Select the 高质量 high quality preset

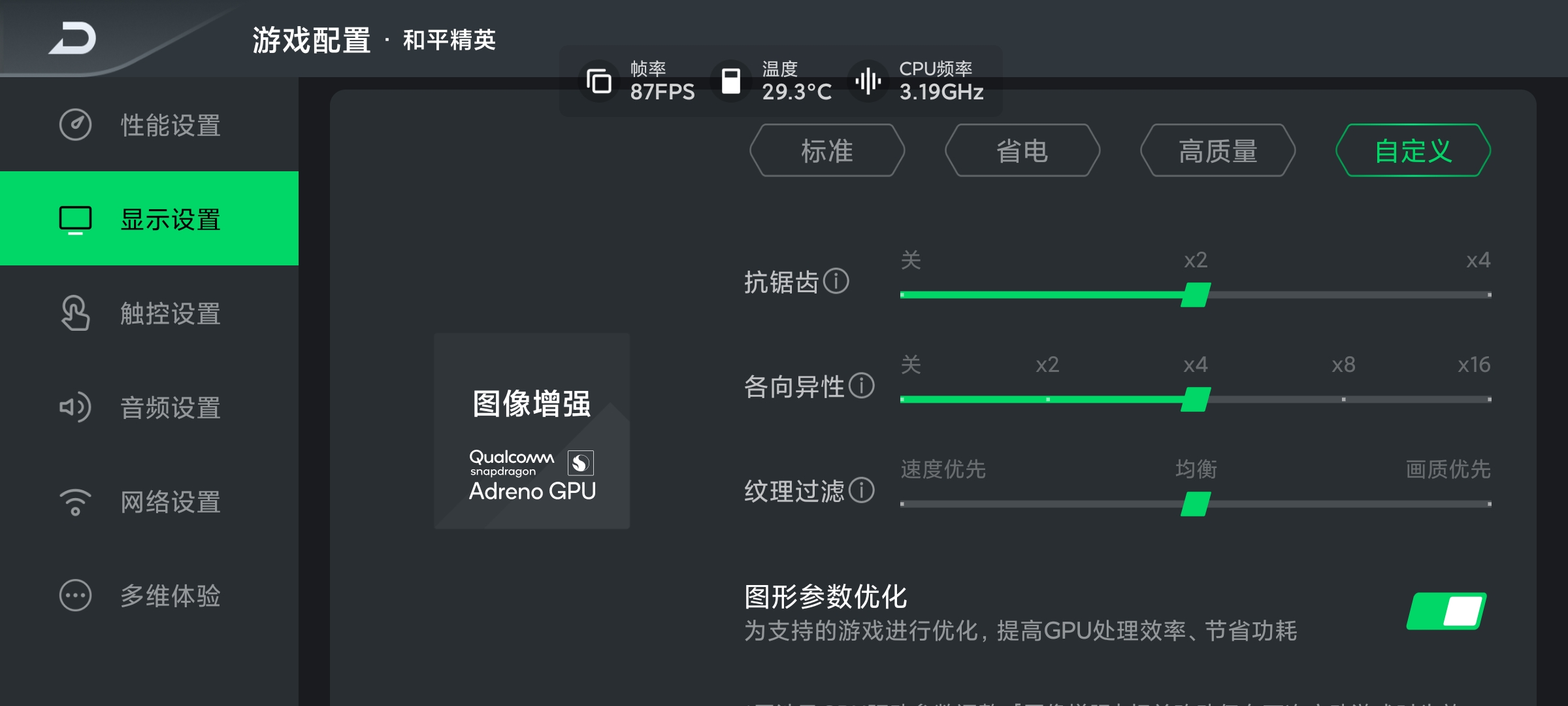1218,150
